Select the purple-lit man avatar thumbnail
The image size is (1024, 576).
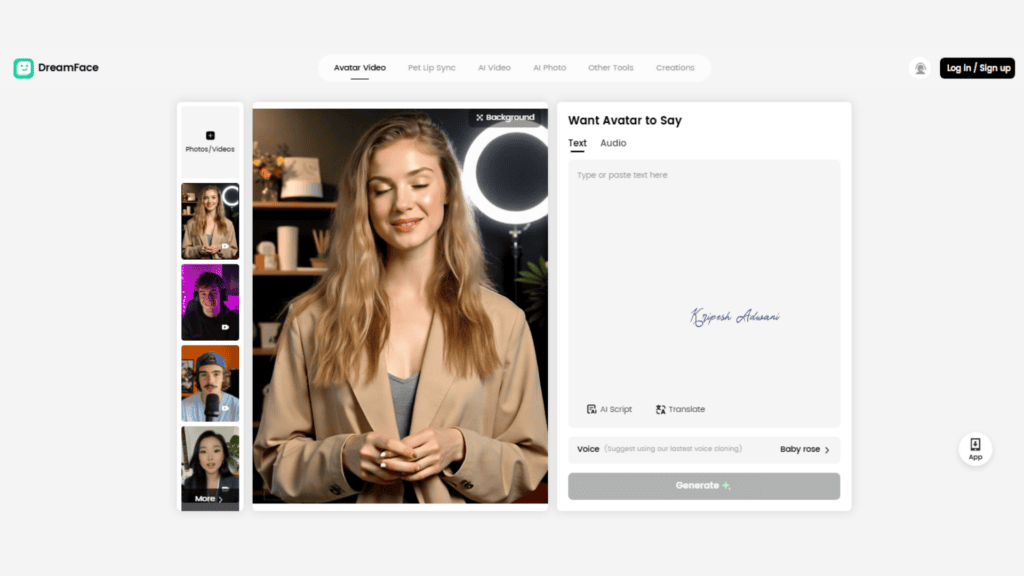point(209,302)
